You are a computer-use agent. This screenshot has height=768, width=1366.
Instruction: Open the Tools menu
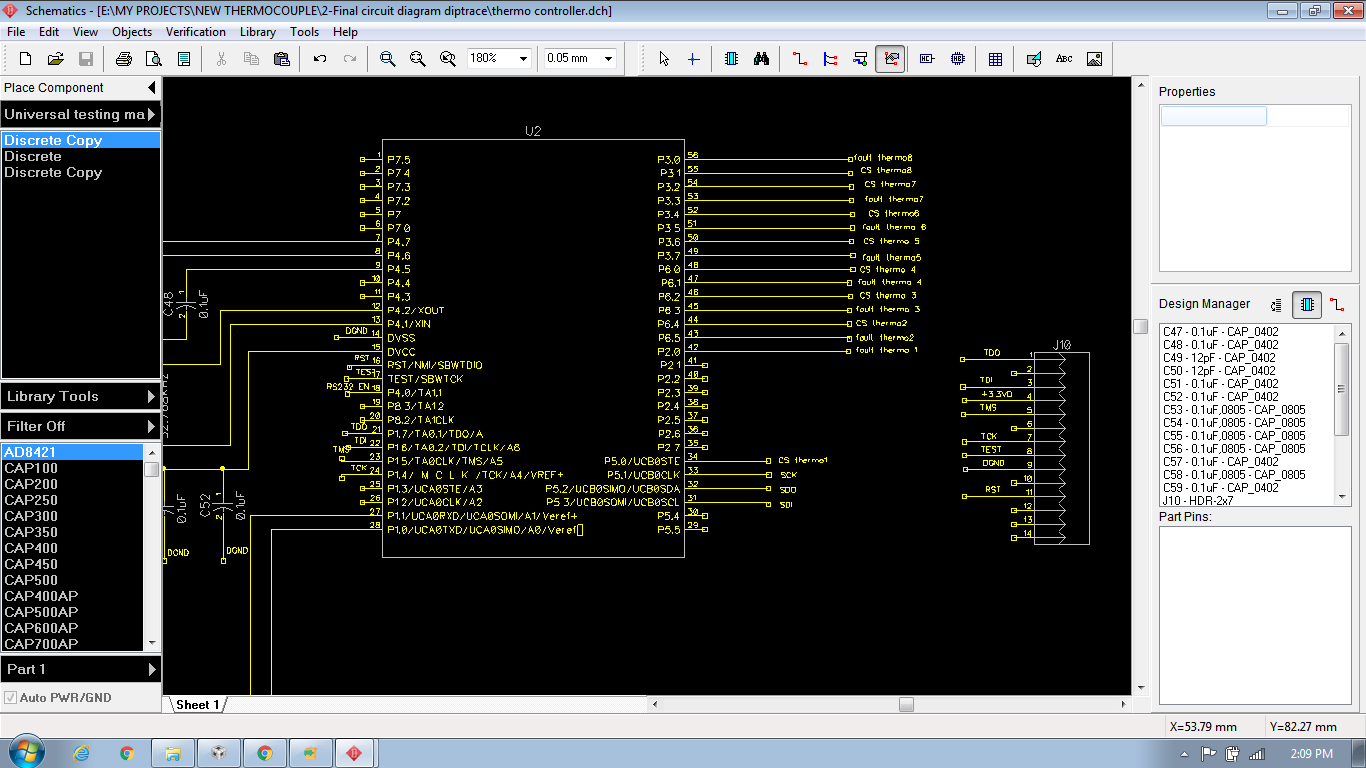point(305,32)
